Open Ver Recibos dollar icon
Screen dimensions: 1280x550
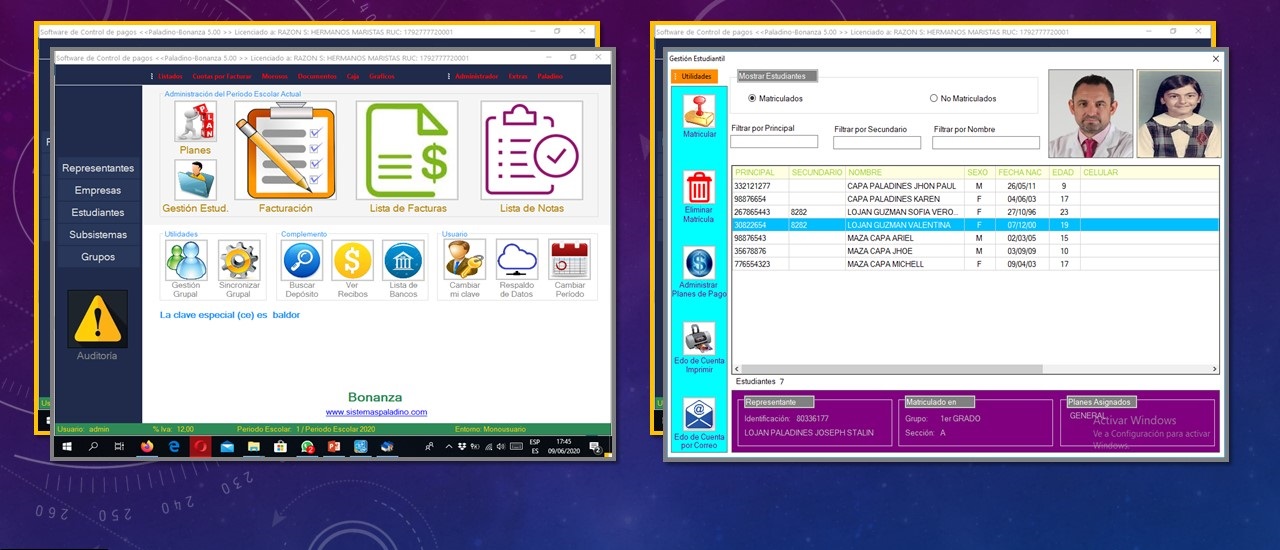pyautogui.click(x=352, y=260)
